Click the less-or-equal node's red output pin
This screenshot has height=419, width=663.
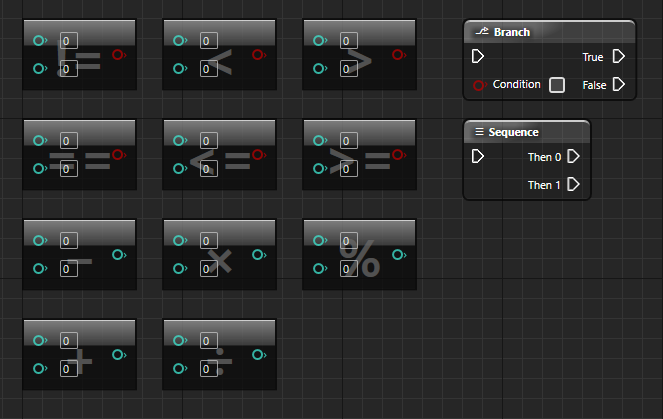tap(259, 155)
